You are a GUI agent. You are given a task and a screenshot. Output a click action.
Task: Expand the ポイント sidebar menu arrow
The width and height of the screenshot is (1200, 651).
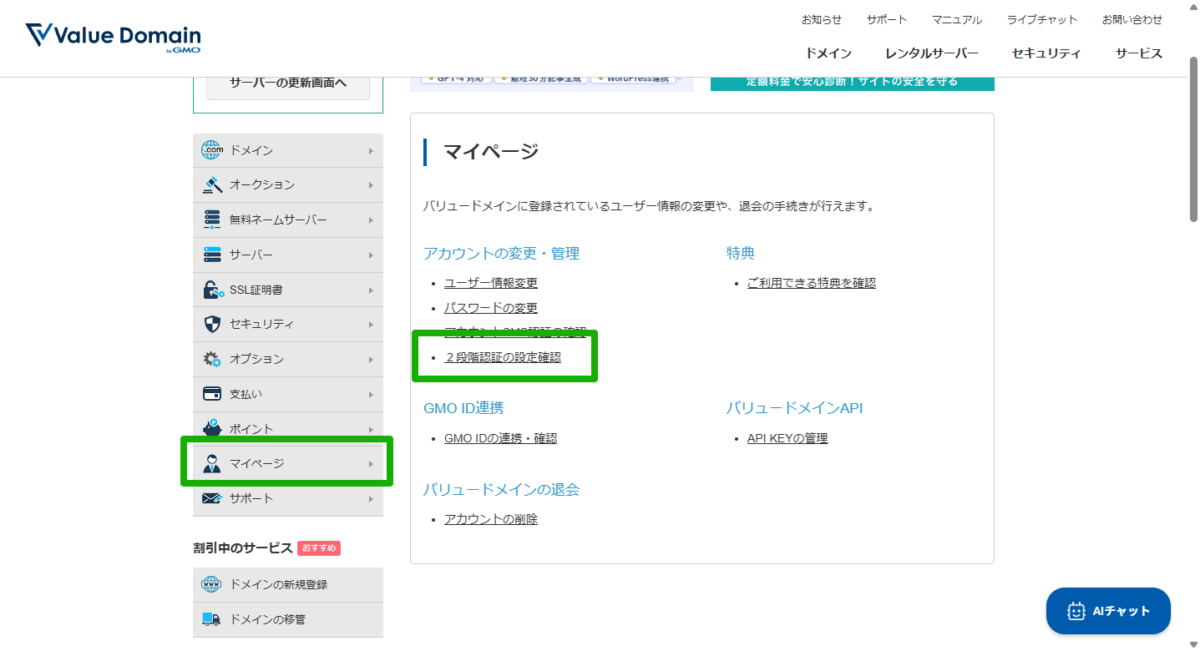click(x=371, y=429)
